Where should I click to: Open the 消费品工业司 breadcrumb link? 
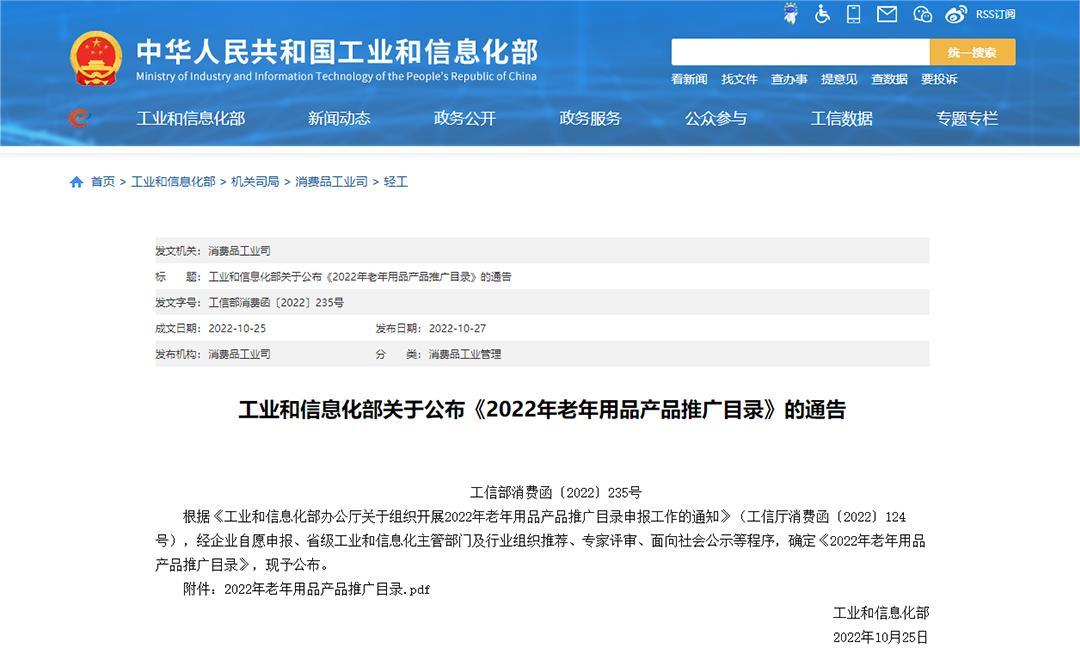click(331, 182)
